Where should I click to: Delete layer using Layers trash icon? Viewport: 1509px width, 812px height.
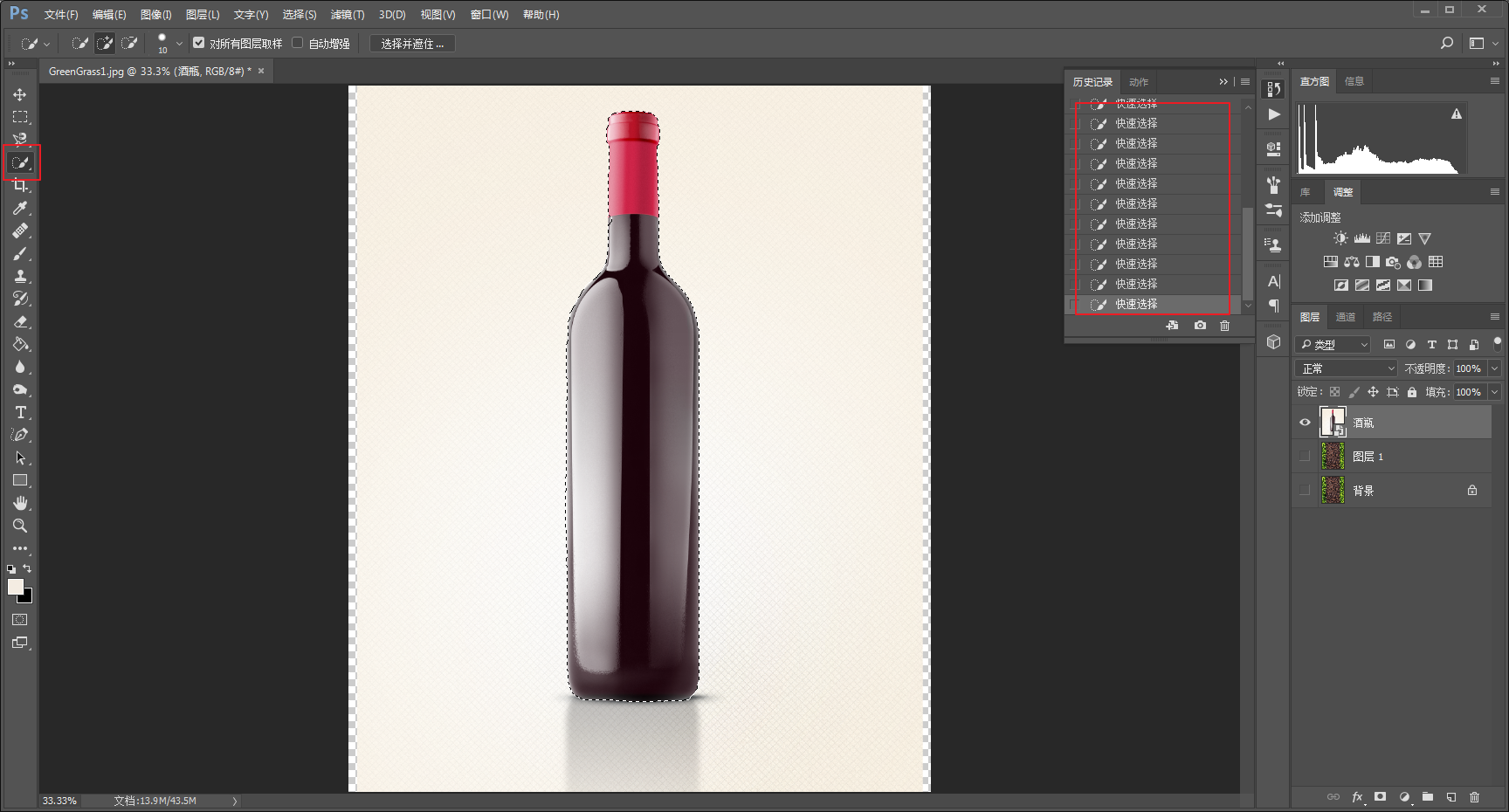tap(1474, 796)
